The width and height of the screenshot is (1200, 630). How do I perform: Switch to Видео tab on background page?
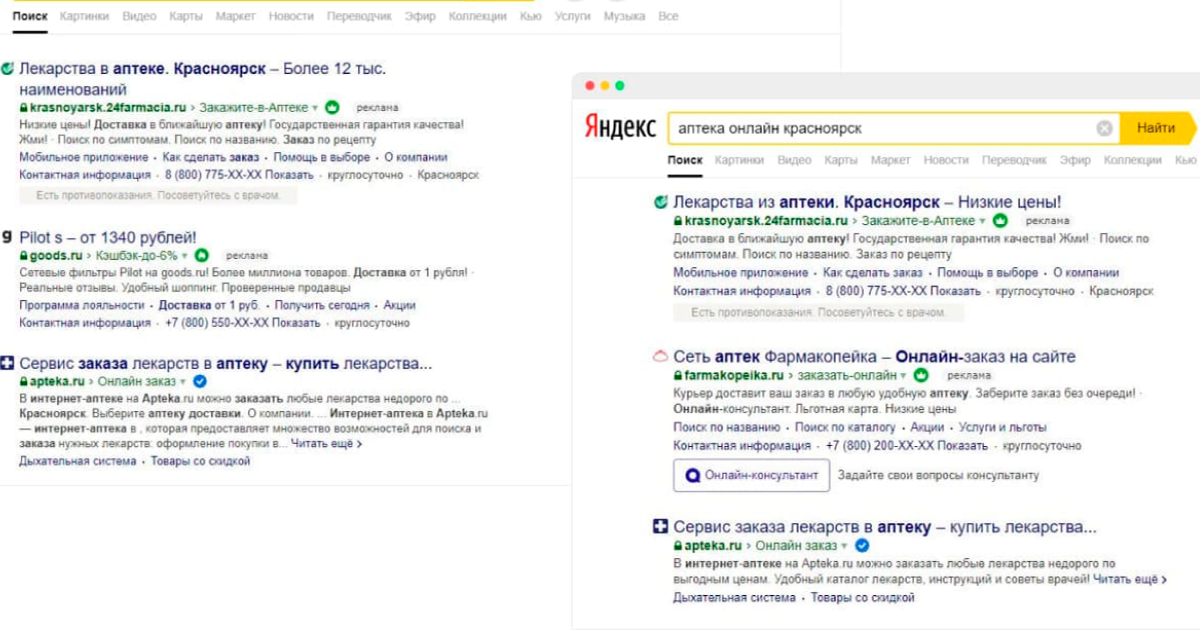(x=139, y=16)
